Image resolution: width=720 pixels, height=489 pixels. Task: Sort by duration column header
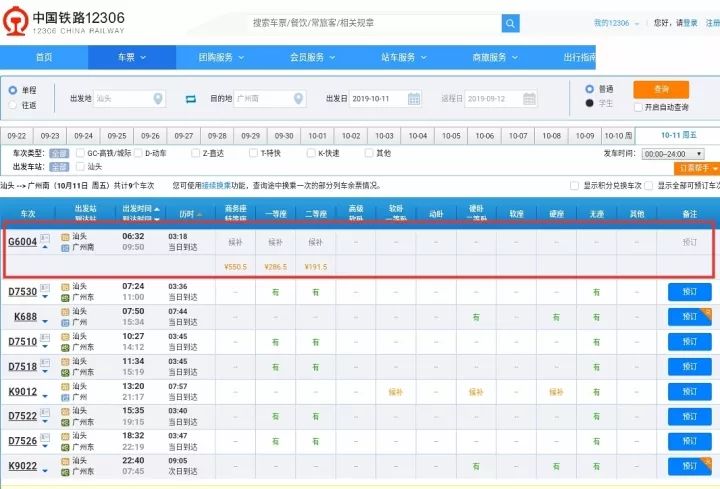click(191, 214)
